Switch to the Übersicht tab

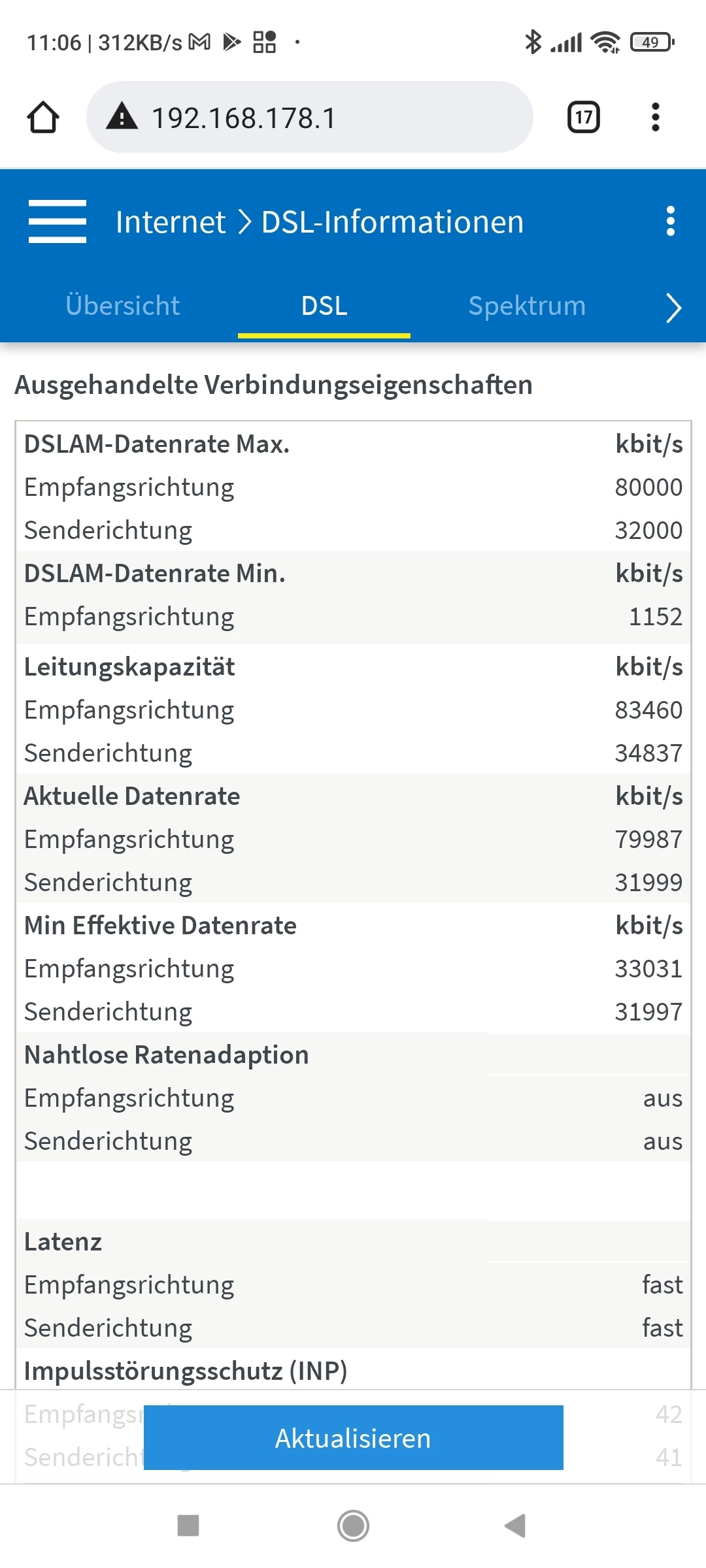pyautogui.click(x=122, y=306)
